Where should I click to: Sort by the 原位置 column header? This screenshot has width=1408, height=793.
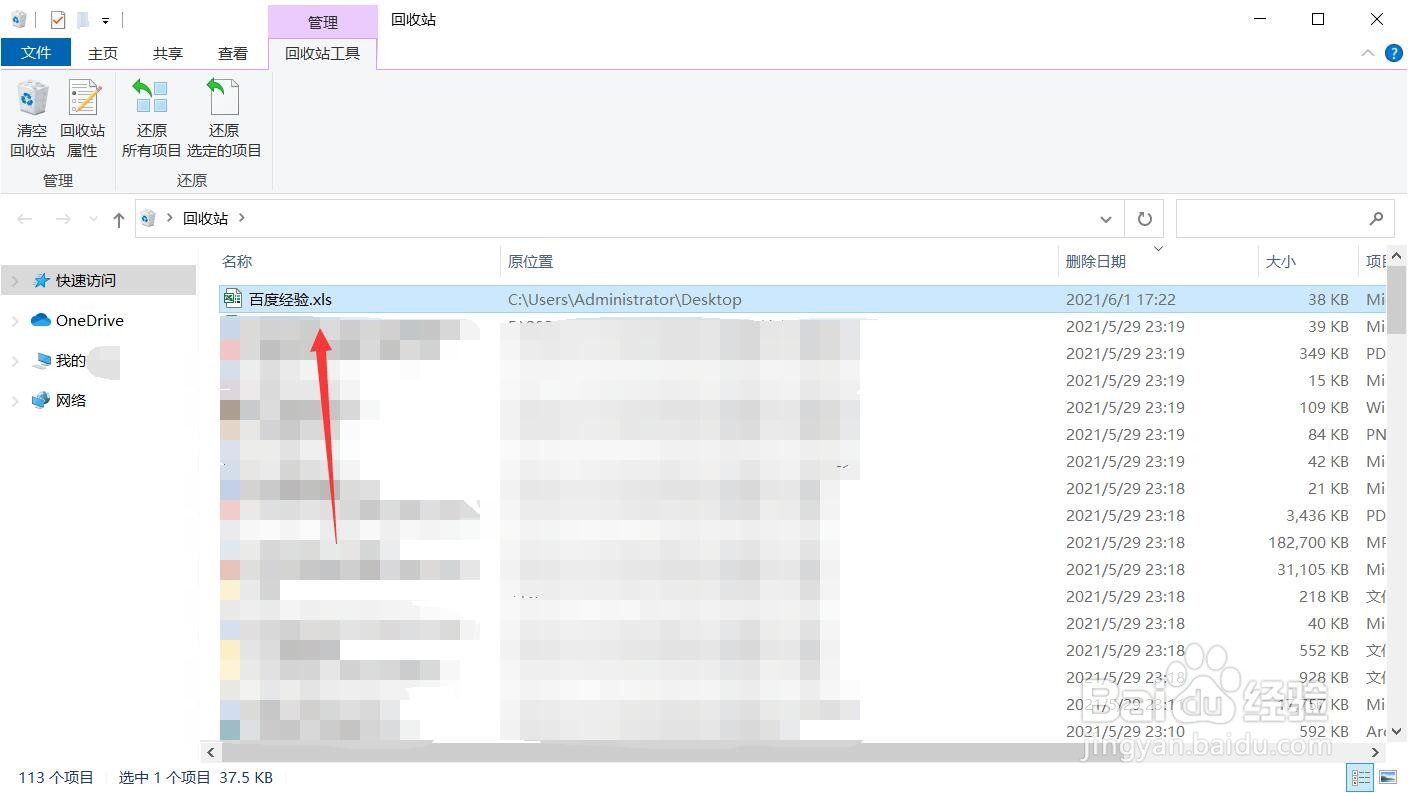pos(530,261)
